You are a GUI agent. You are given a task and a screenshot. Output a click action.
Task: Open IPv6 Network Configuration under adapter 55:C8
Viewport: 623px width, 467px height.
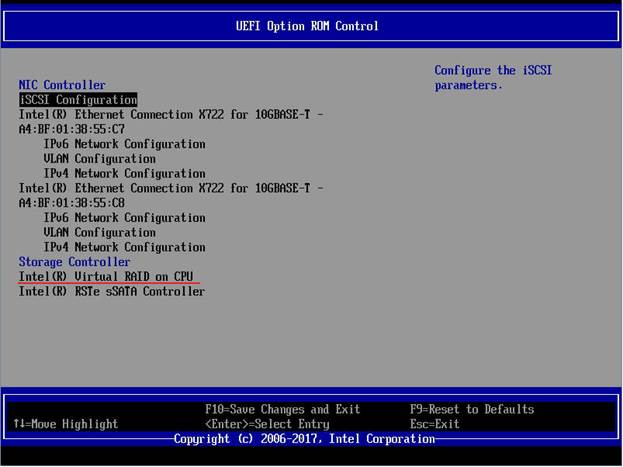click(124, 217)
